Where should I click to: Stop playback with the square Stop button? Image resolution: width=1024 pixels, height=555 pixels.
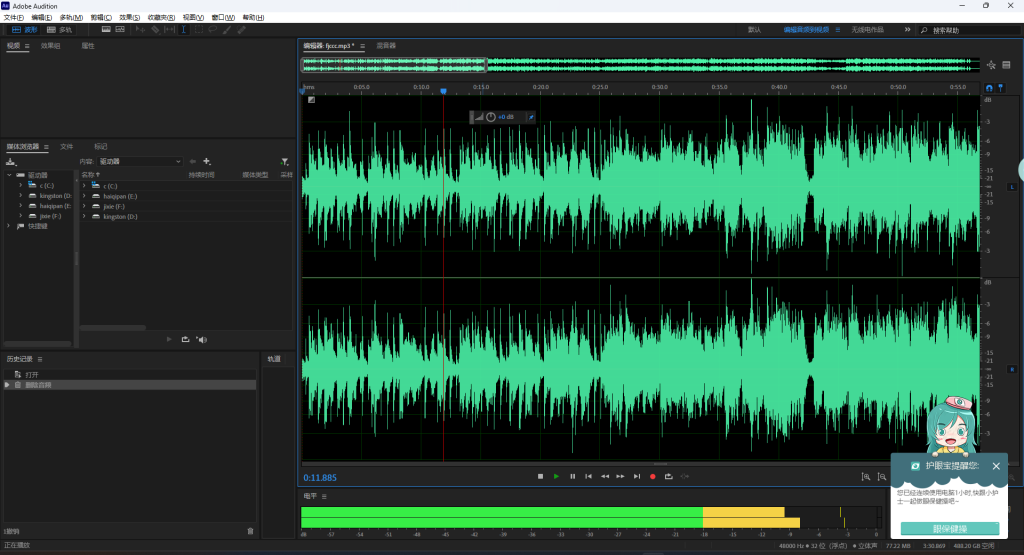(540, 477)
